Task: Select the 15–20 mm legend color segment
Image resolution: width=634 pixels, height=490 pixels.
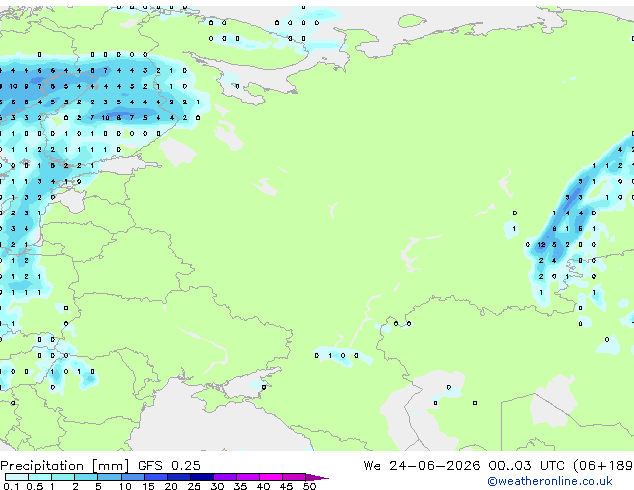Action: [156, 477]
